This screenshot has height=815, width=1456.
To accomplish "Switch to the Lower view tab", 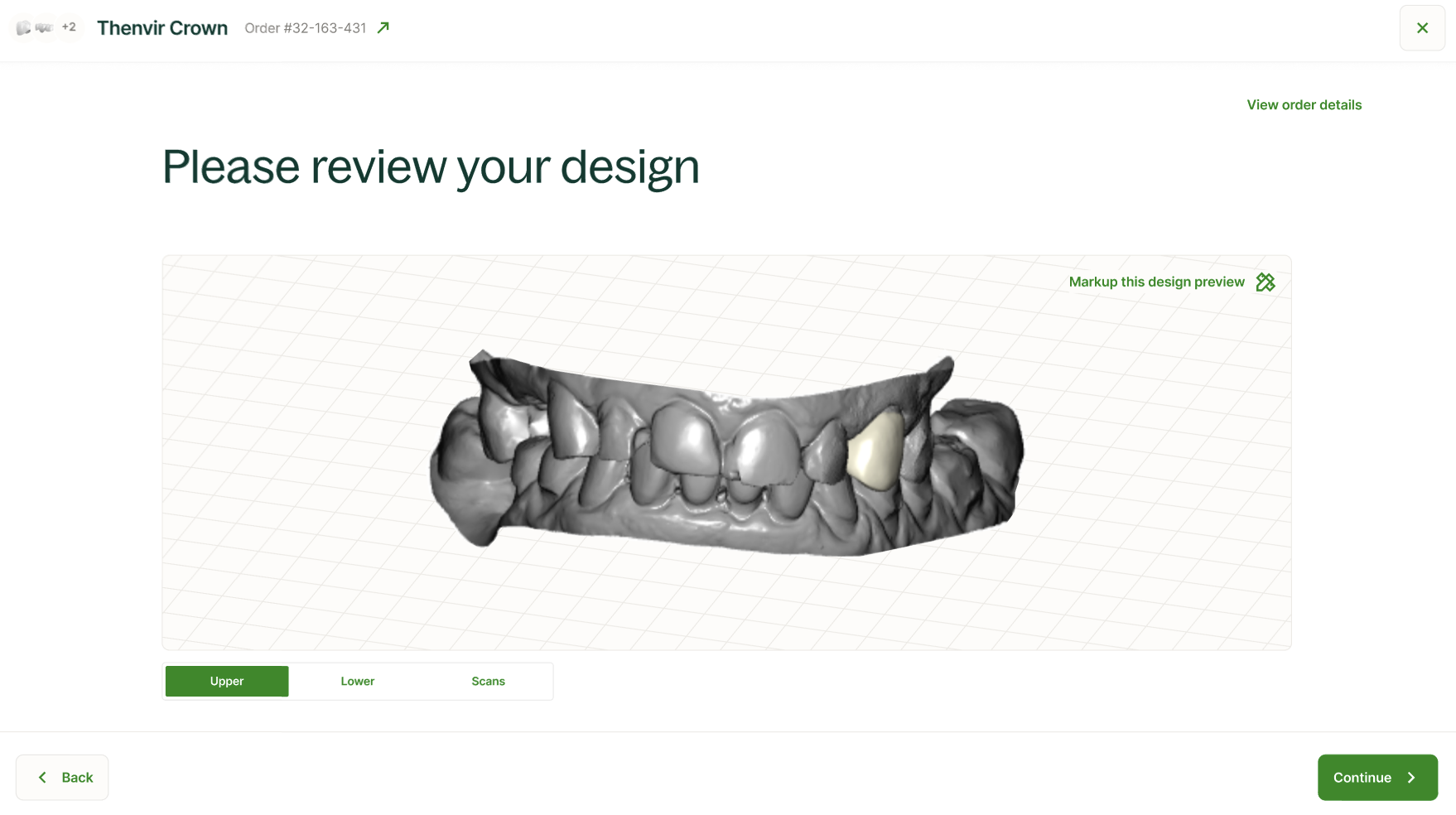I will (x=358, y=682).
